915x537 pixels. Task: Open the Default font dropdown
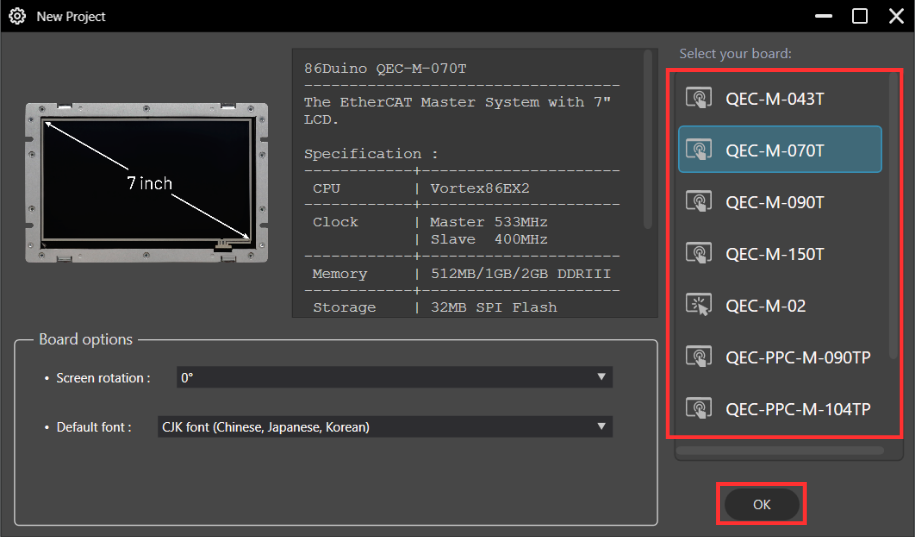(x=385, y=427)
